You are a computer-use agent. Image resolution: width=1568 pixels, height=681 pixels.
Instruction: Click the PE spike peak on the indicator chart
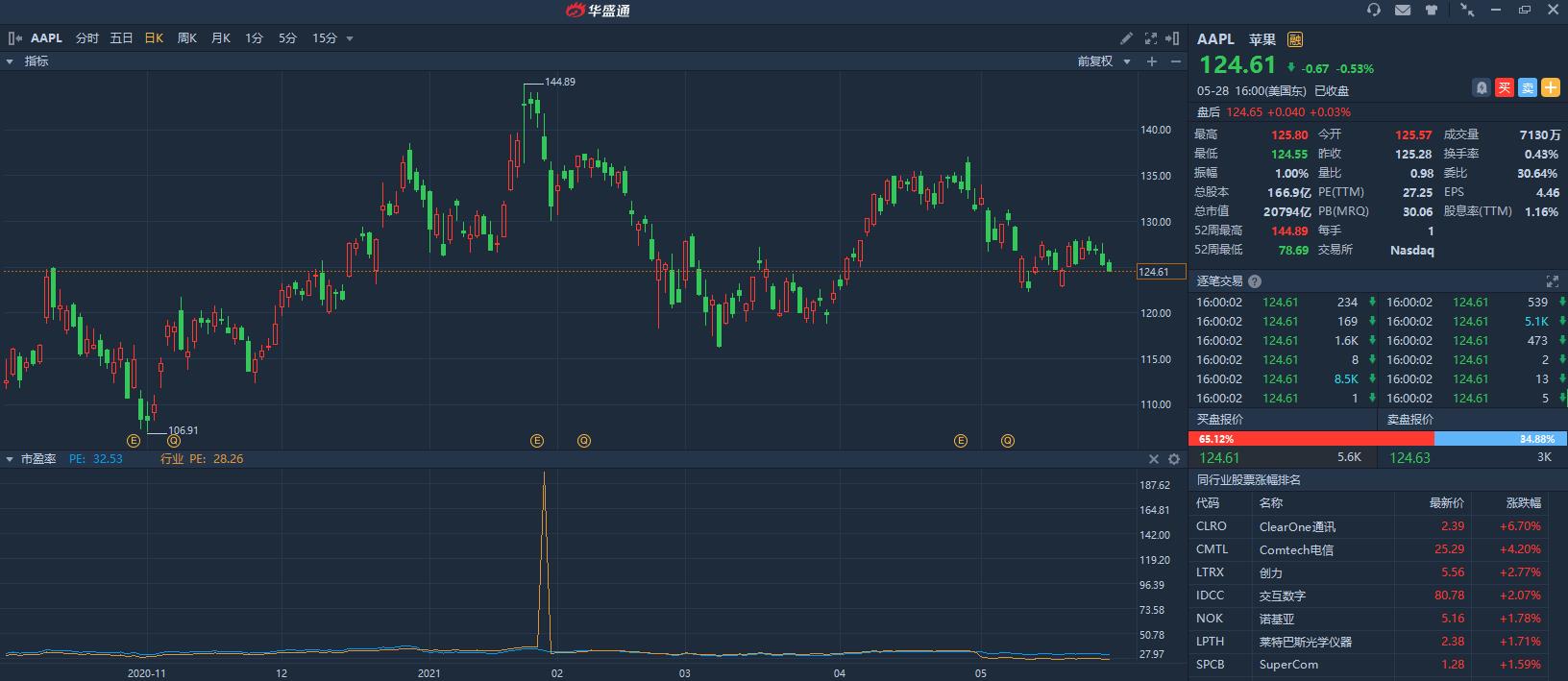click(545, 474)
